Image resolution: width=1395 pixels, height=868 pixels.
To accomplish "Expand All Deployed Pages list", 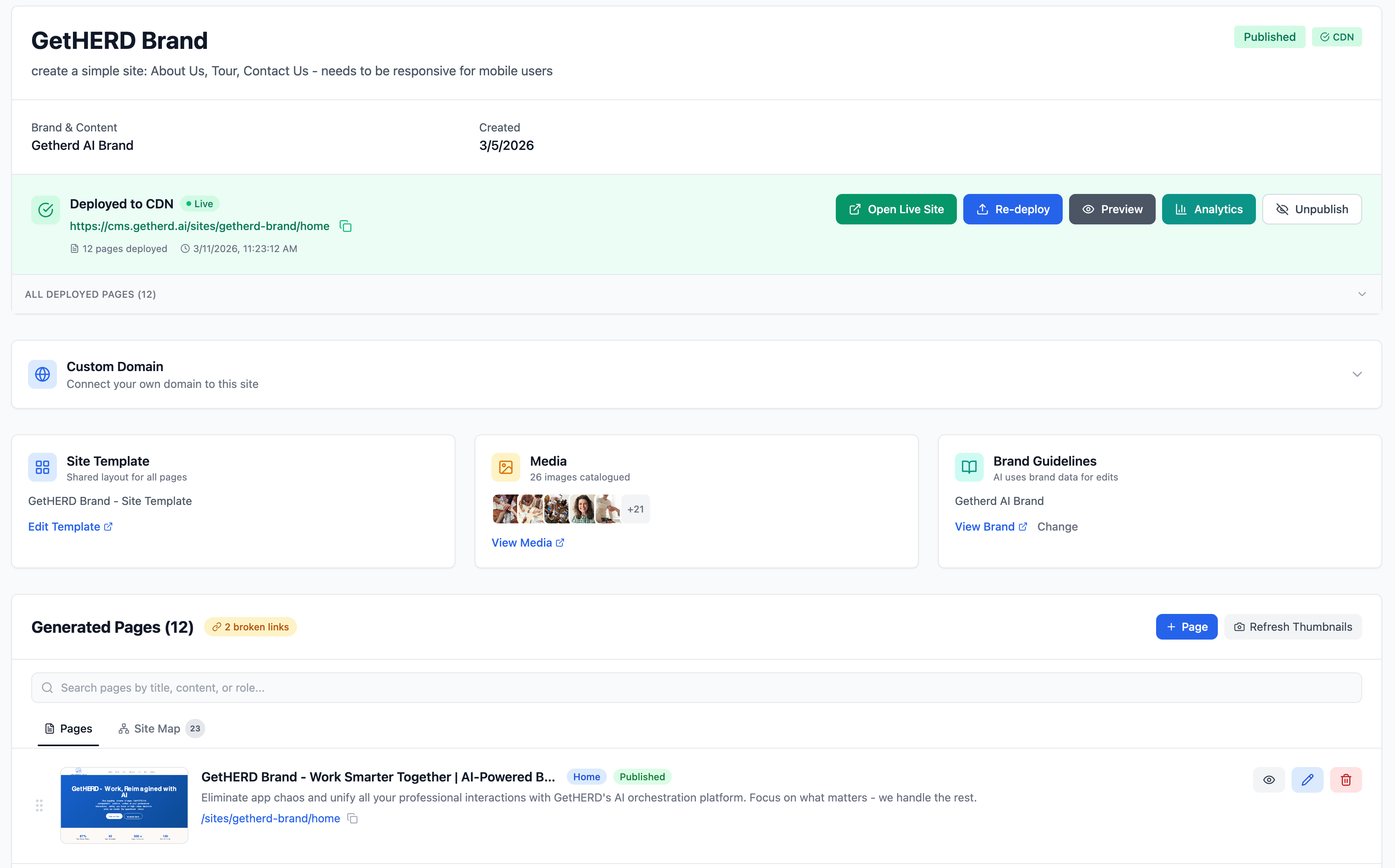I will coord(1362,295).
